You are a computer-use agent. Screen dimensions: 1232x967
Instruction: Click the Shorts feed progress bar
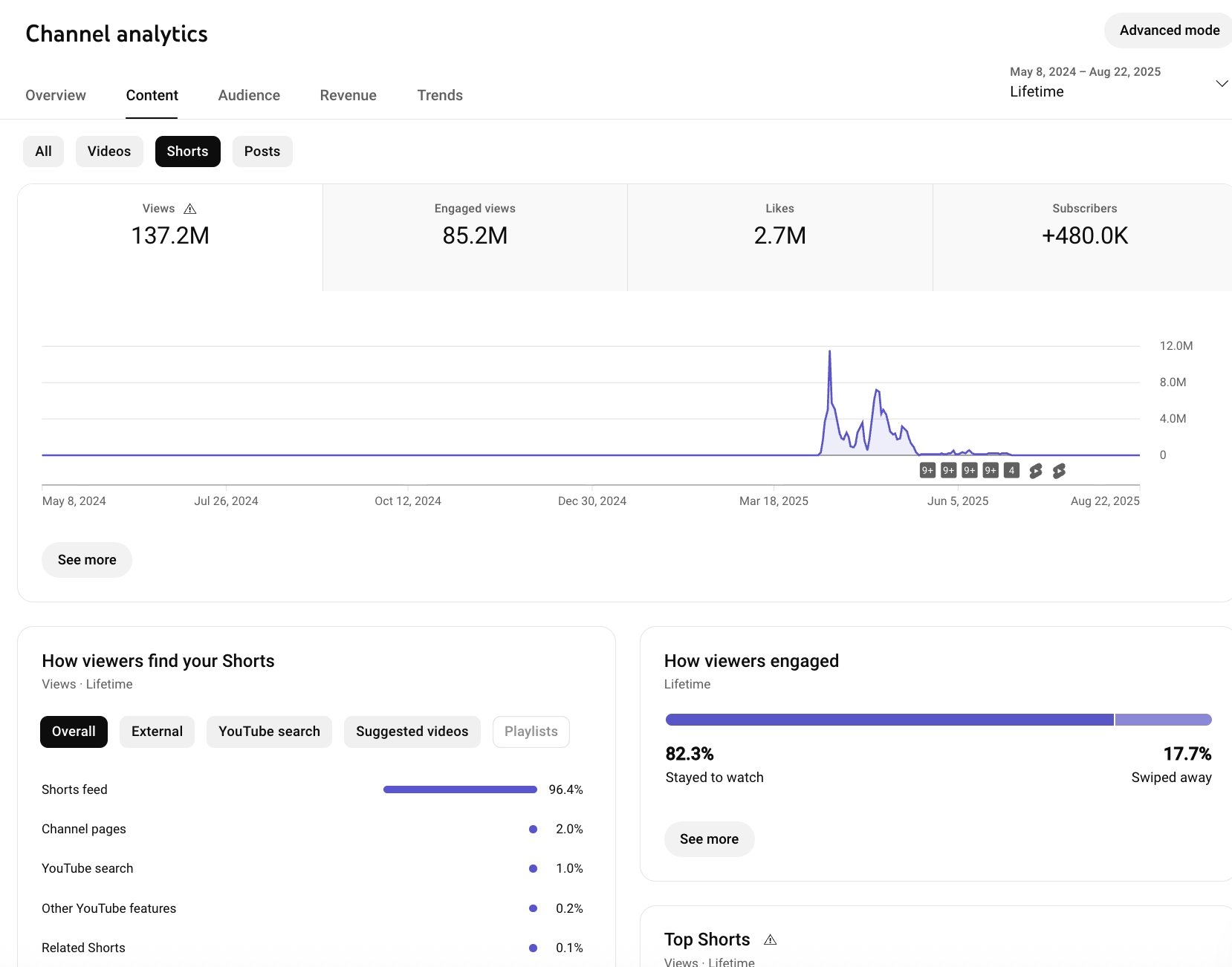[460, 789]
